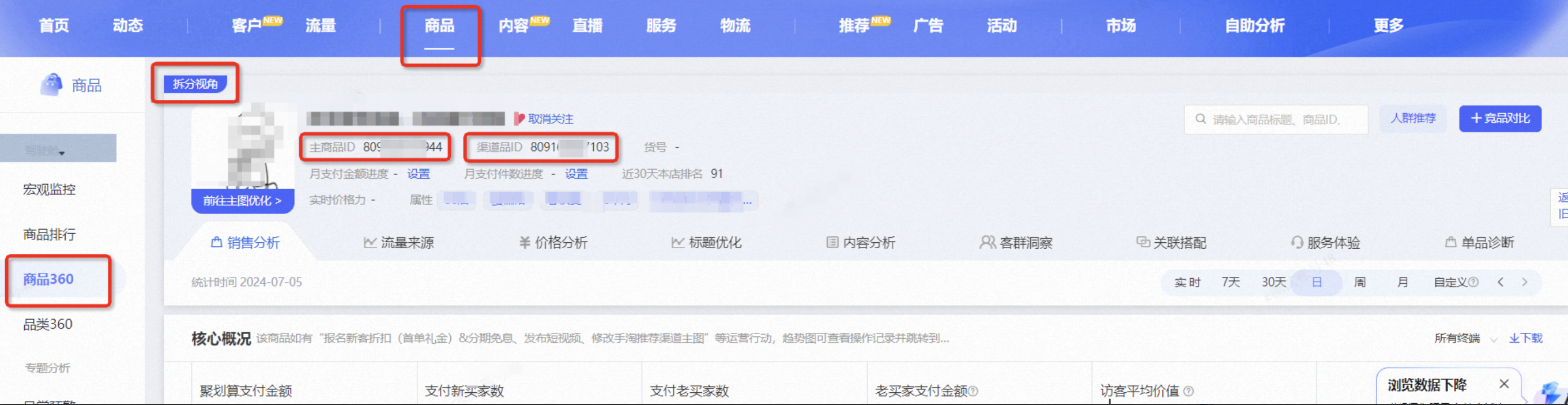Click 前往主图优化 button
1568x405 pixels.
(x=242, y=200)
